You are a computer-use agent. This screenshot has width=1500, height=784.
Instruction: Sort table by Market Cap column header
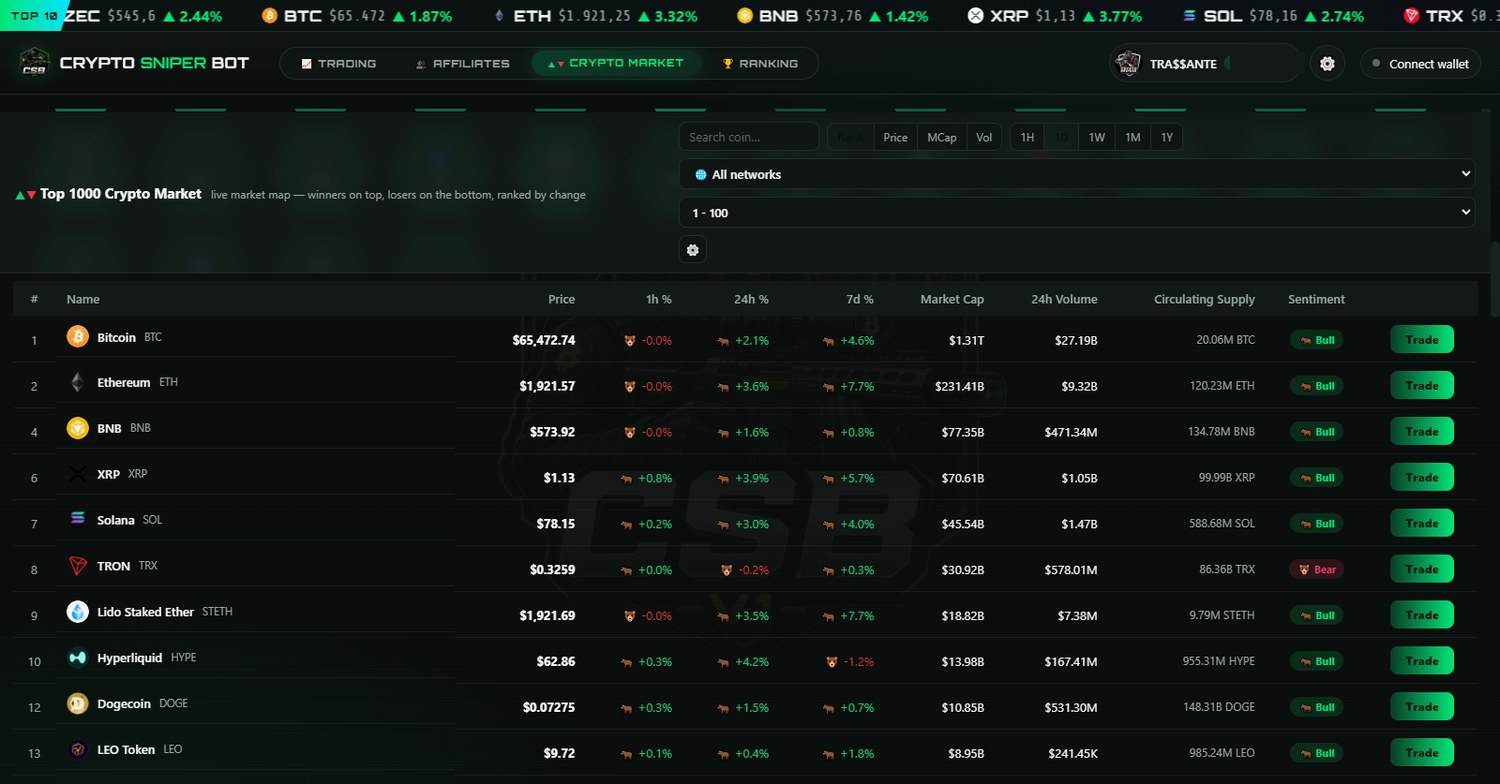click(952, 299)
